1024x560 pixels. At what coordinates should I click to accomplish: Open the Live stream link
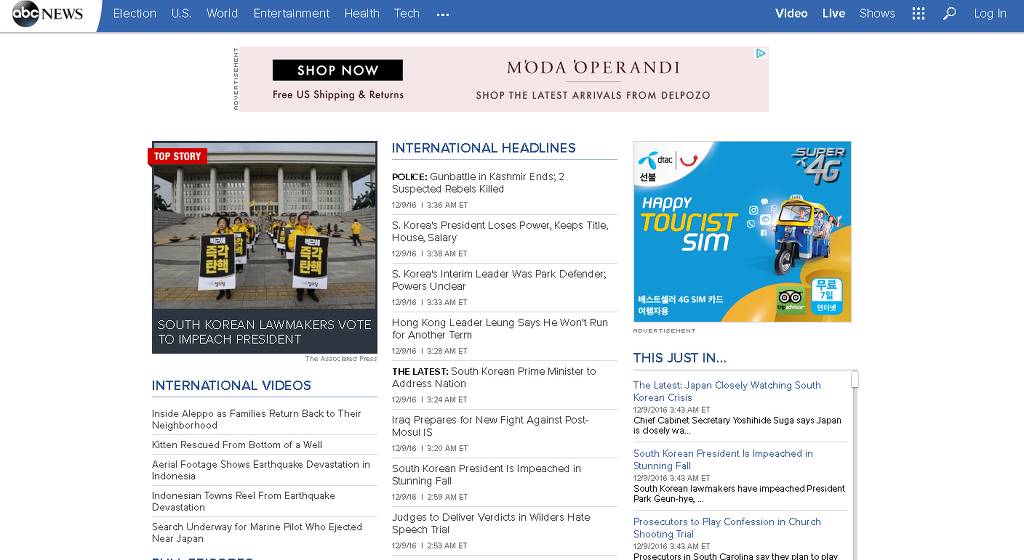click(x=833, y=14)
